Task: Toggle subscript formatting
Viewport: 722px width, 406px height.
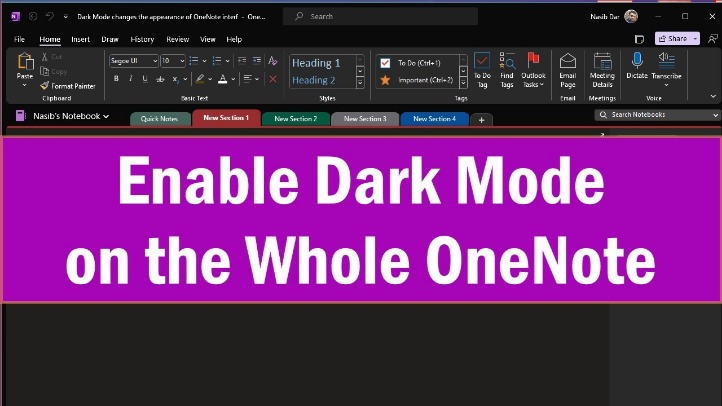Action: pyautogui.click(x=175, y=79)
